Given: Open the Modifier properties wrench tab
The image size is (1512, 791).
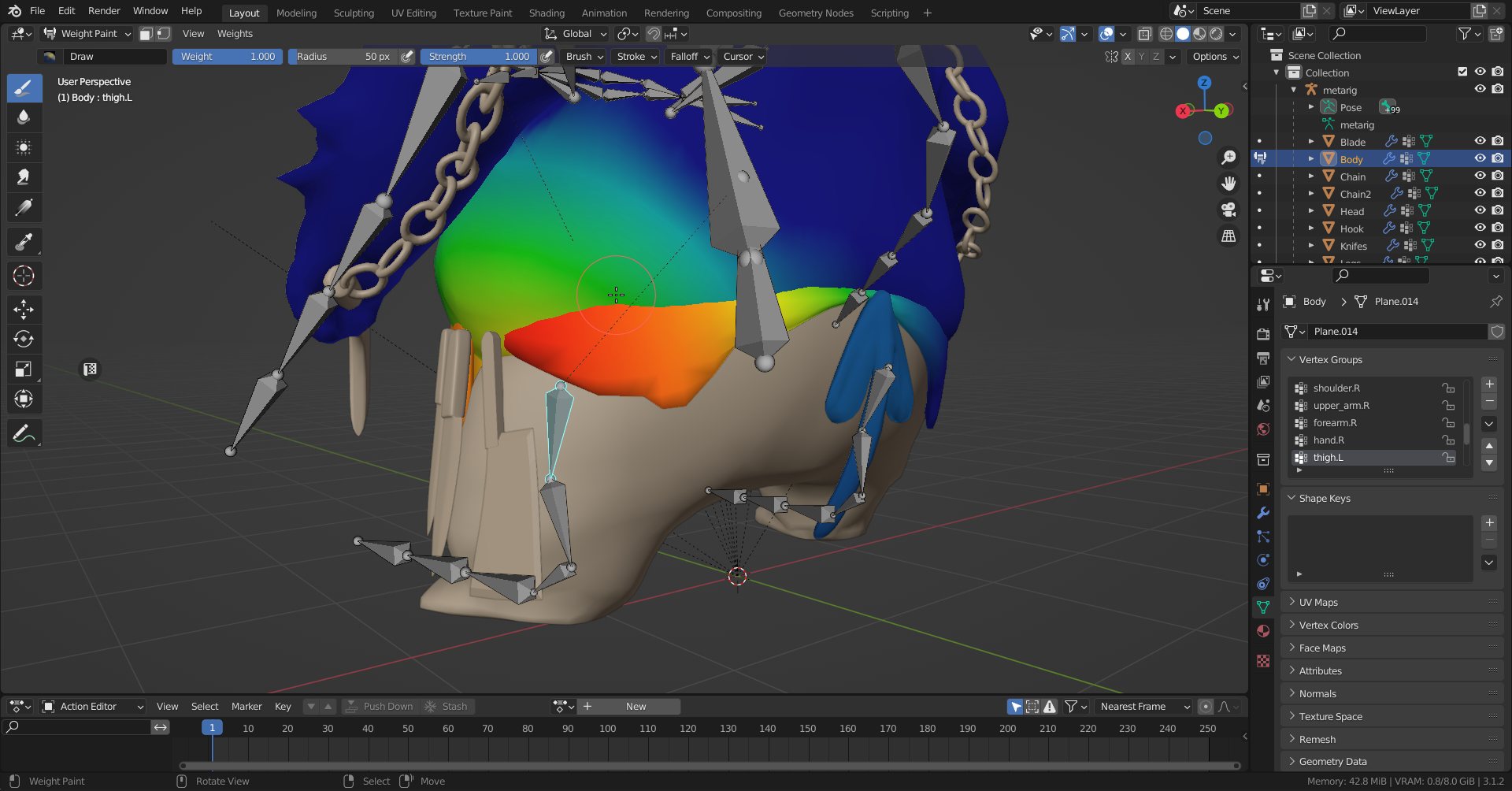Looking at the screenshot, I should [x=1263, y=513].
